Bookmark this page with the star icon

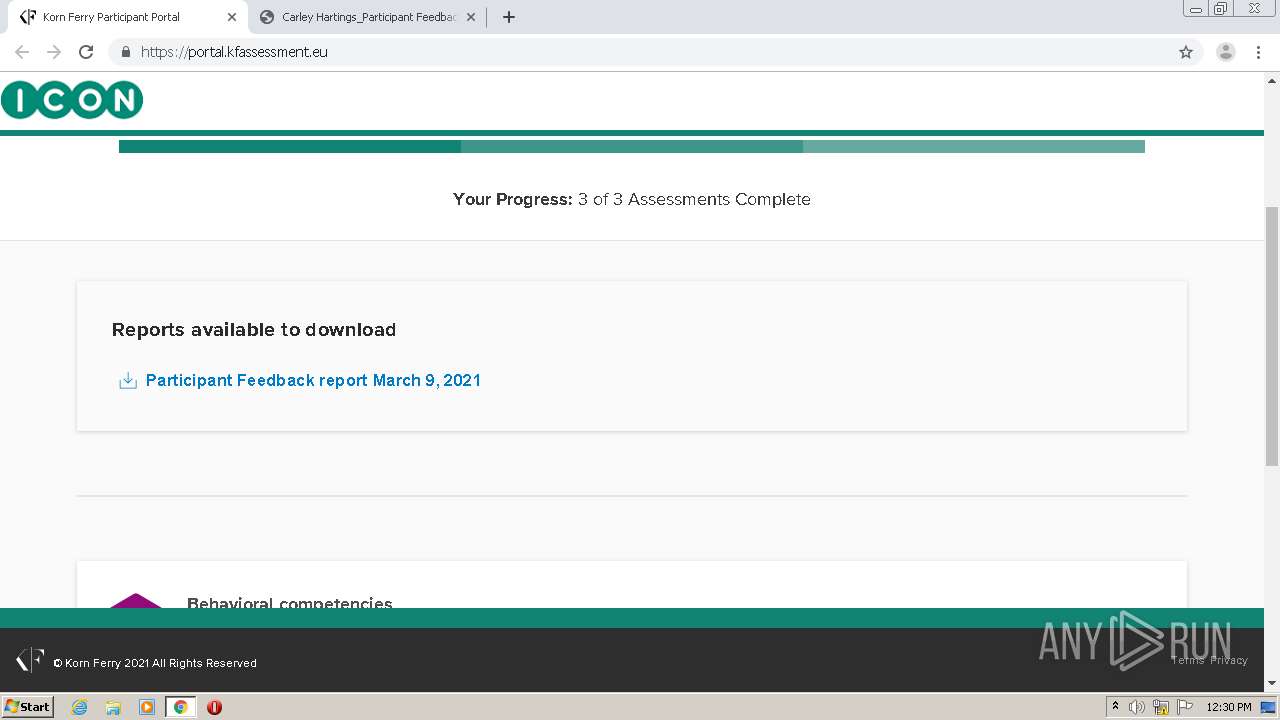click(x=1186, y=52)
